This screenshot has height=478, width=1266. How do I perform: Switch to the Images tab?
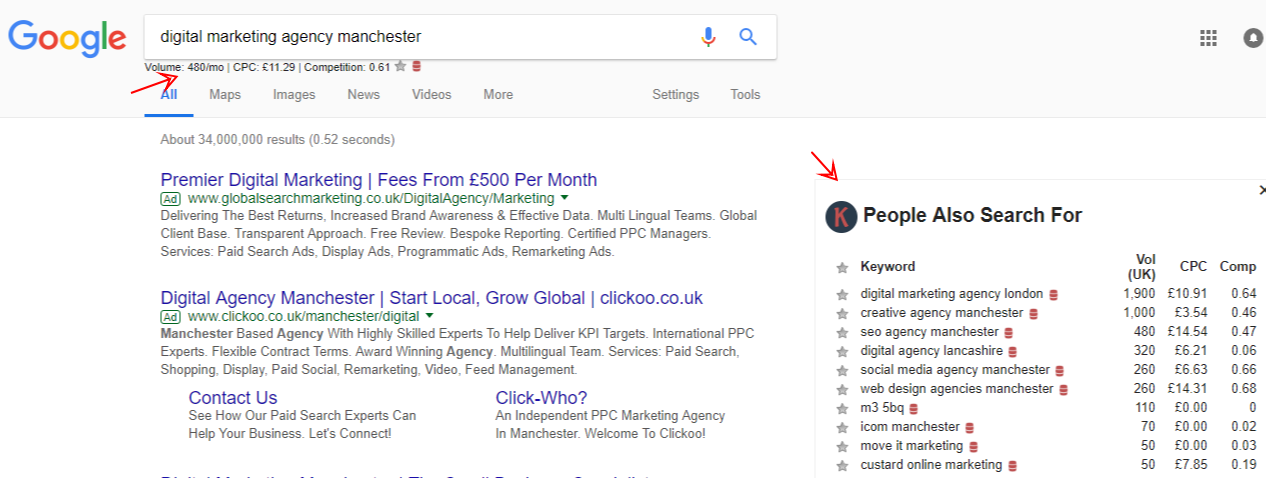pyautogui.click(x=294, y=95)
